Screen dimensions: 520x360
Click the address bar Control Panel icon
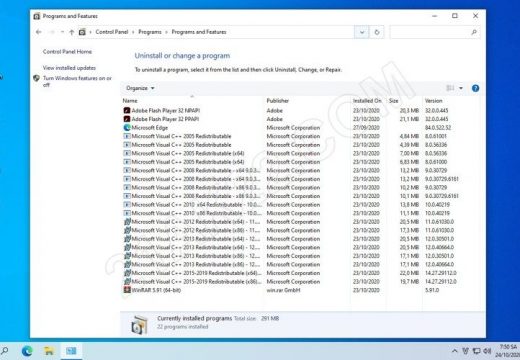coord(82,32)
